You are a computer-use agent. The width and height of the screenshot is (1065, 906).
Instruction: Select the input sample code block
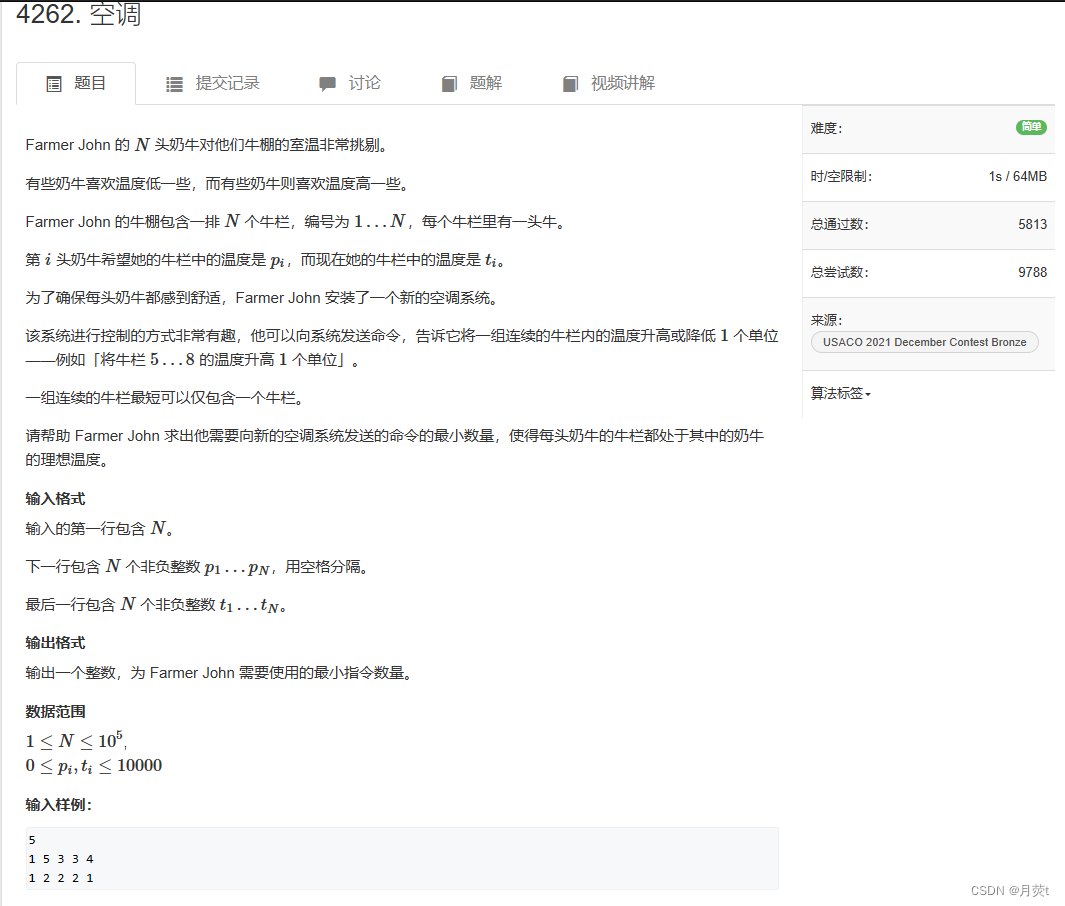[x=400, y=858]
